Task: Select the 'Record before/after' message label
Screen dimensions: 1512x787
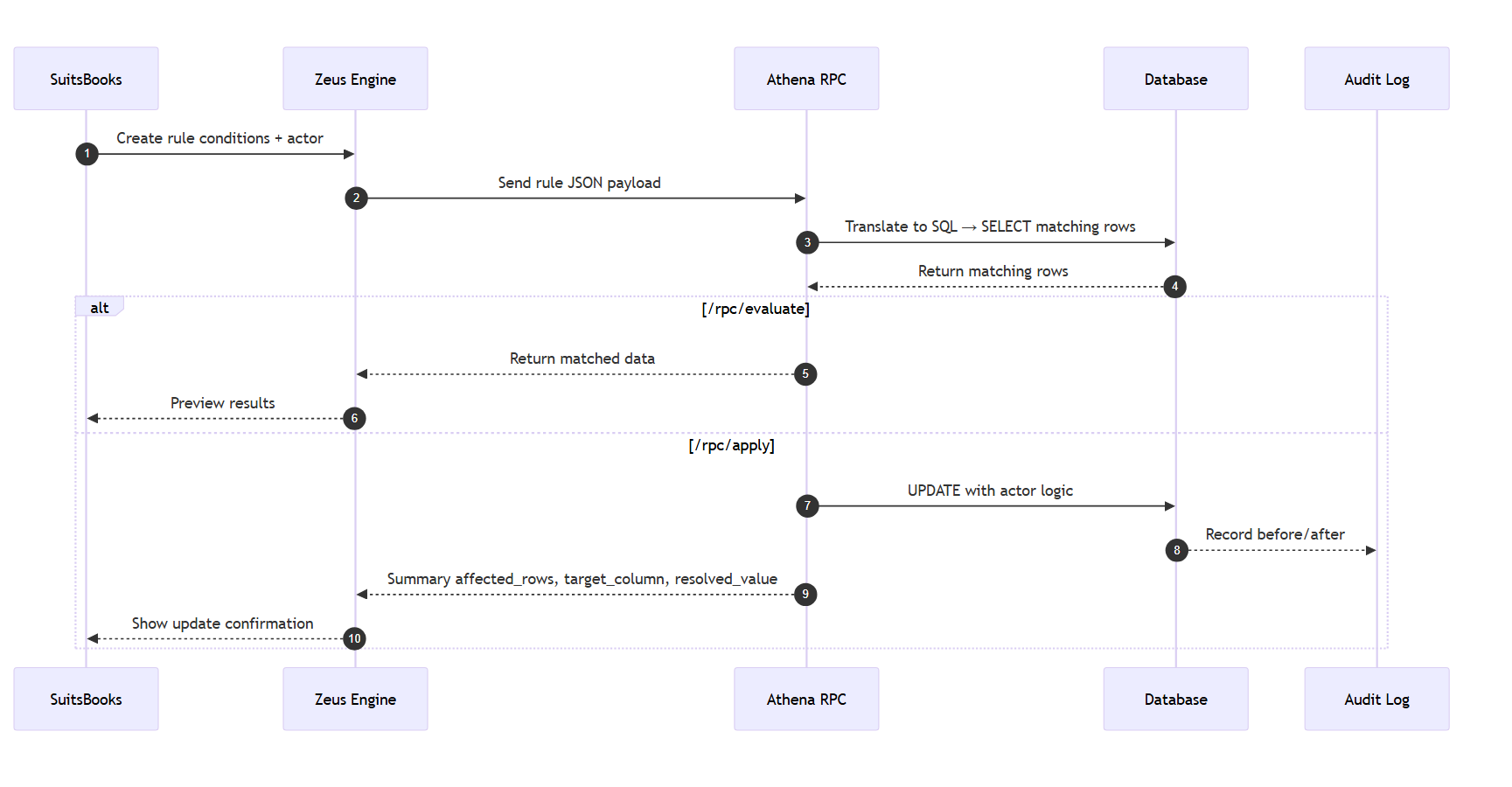Action: click(1275, 534)
